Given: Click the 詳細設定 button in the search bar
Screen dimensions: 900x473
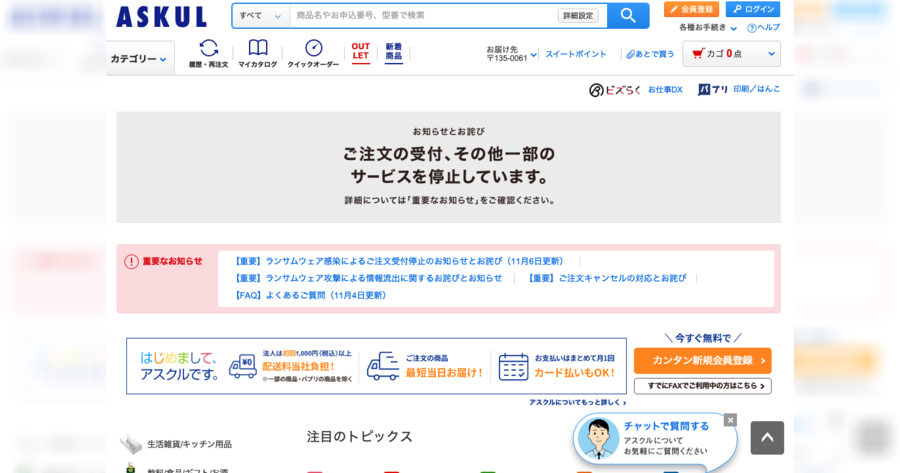Looking at the screenshot, I should [578, 16].
